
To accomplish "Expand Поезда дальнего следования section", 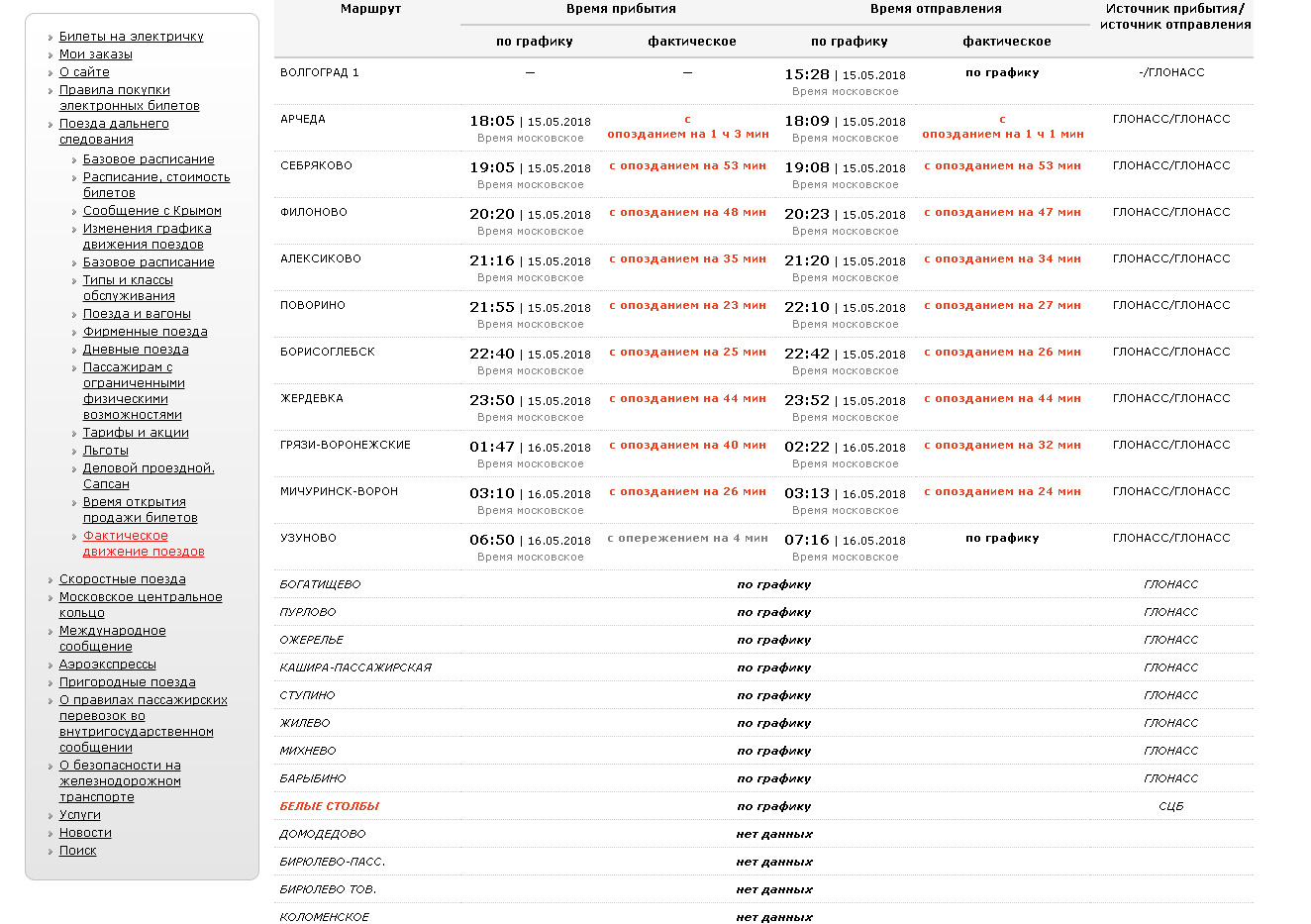I will [x=113, y=132].
